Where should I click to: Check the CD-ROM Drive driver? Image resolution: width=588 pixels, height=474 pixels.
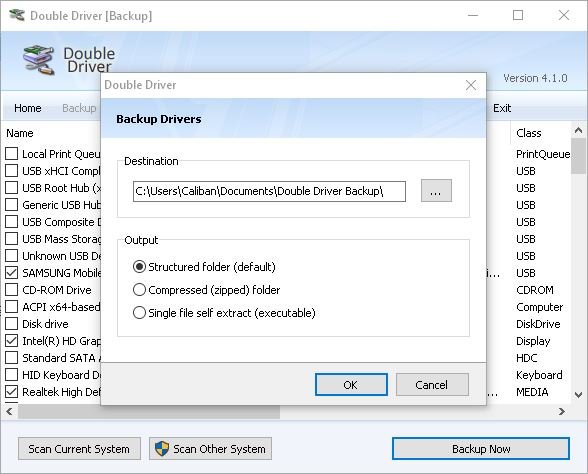tap(12, 290)
